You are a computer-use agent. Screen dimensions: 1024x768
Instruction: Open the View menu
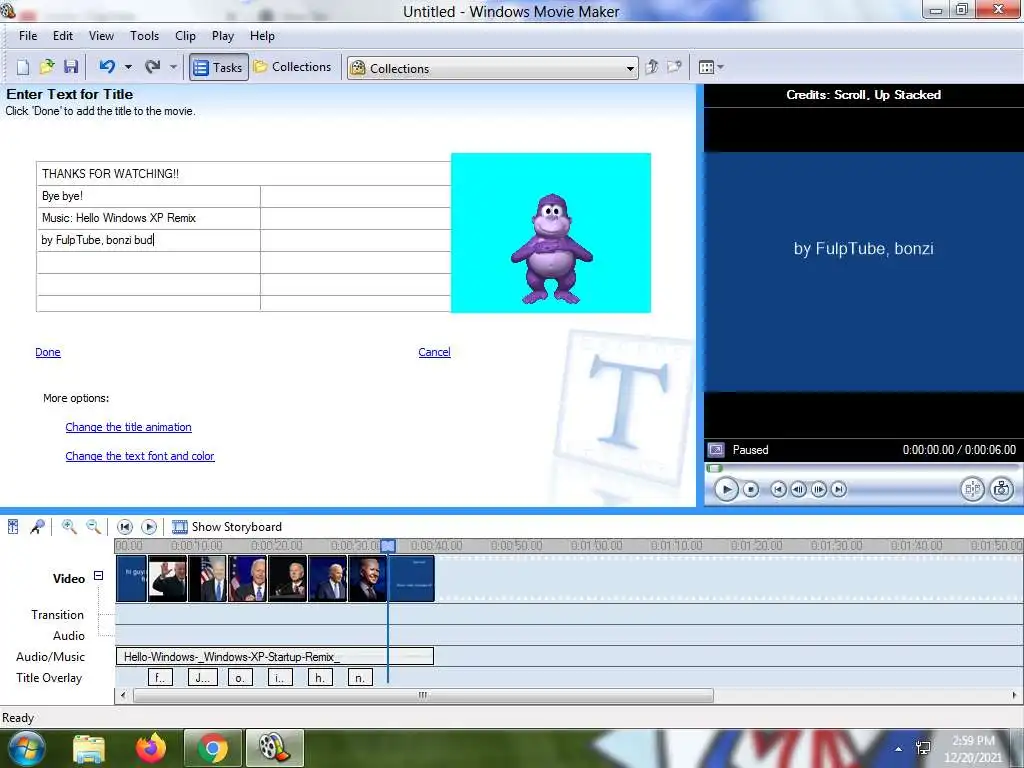click(x=101, y=36)
